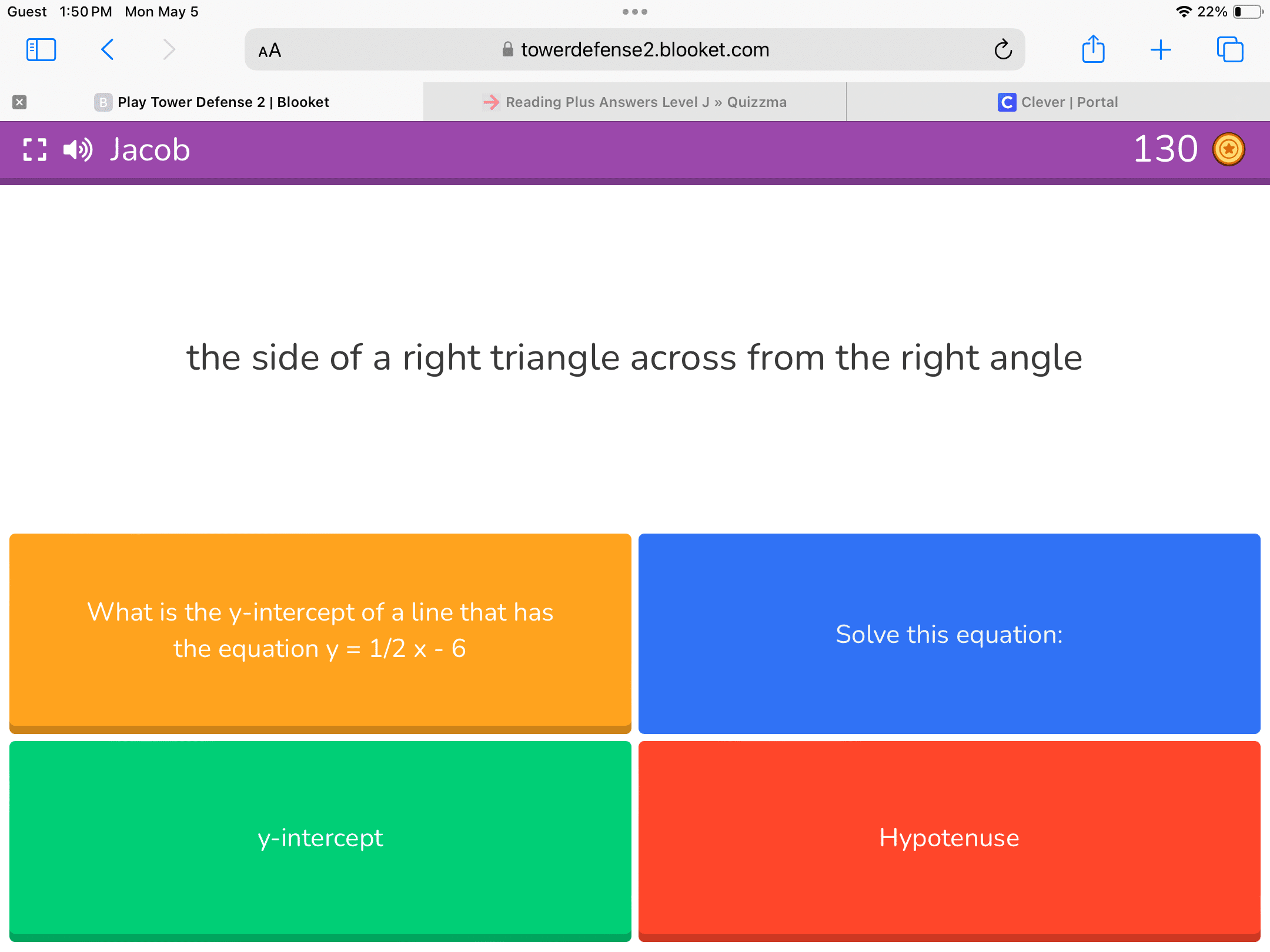Select the Play Tower Defense 2 Blooket tab
Viewport: 1270px width, 952px height.
tap(212, 102)
